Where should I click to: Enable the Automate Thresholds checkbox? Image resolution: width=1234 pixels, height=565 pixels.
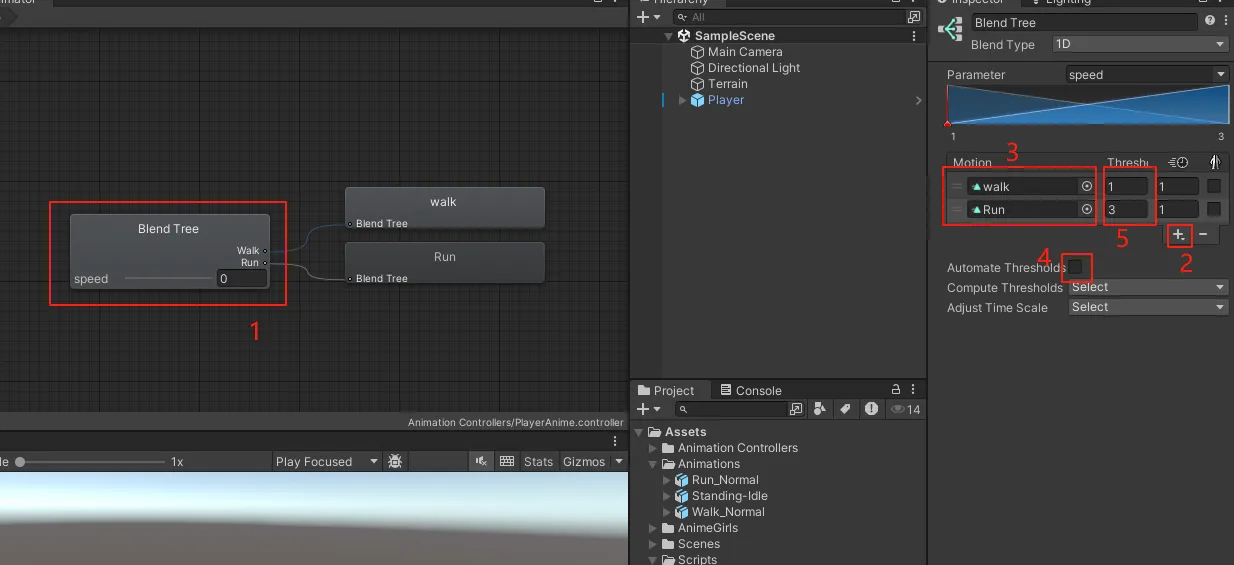pyautogui.click(x=1076, y=267)
